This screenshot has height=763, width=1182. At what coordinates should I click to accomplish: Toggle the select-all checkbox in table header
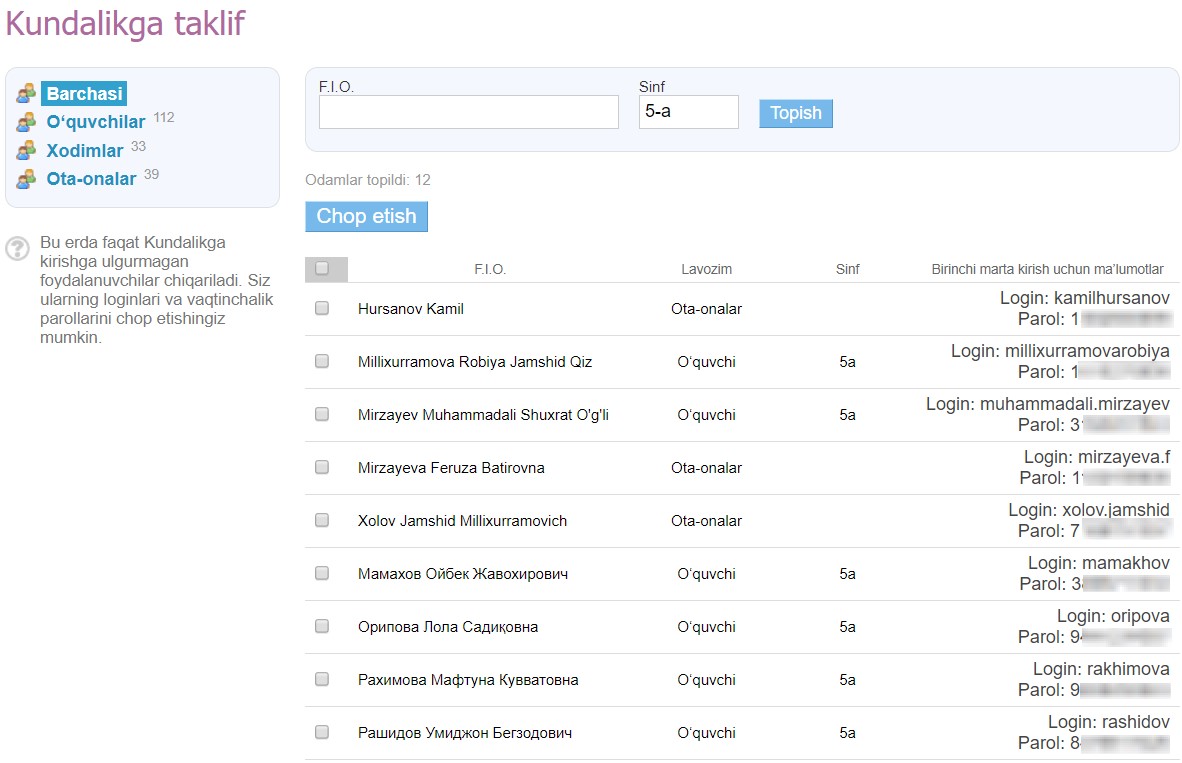(x=322, y=268)
